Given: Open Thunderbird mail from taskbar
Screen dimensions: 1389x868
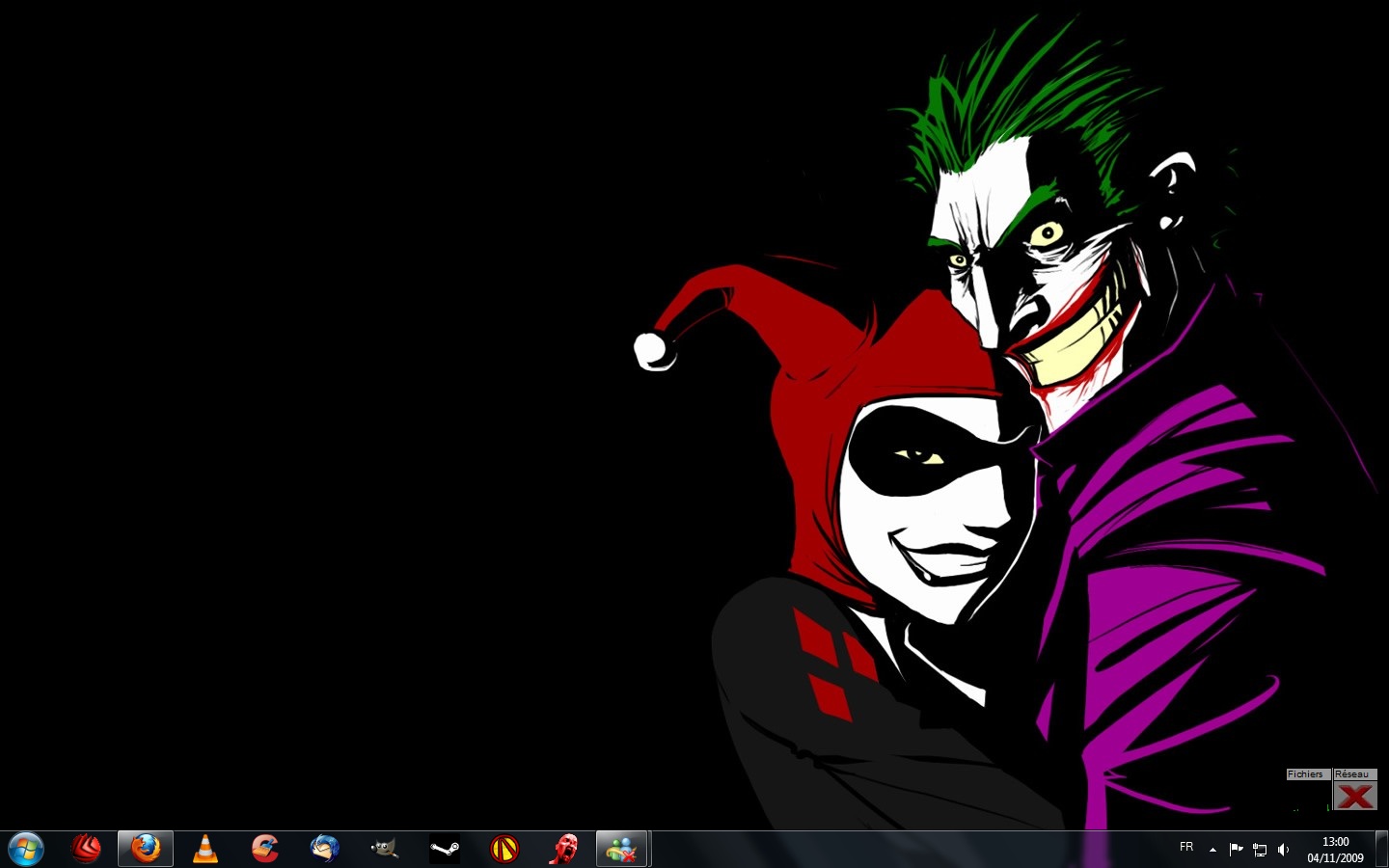Looking at the screenshot, I should click(325, 849).
